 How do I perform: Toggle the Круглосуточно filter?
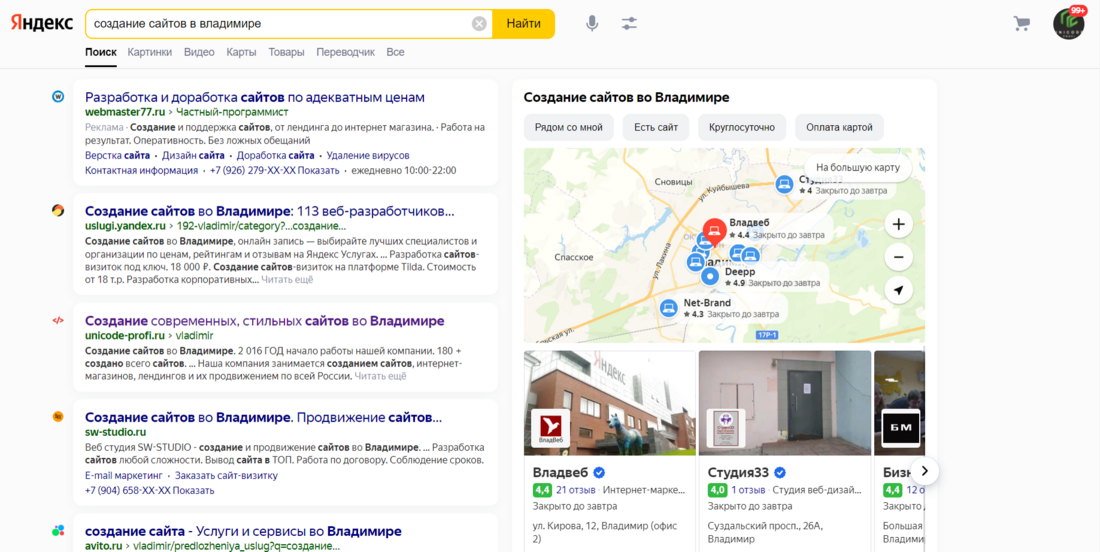click(742, 127)
